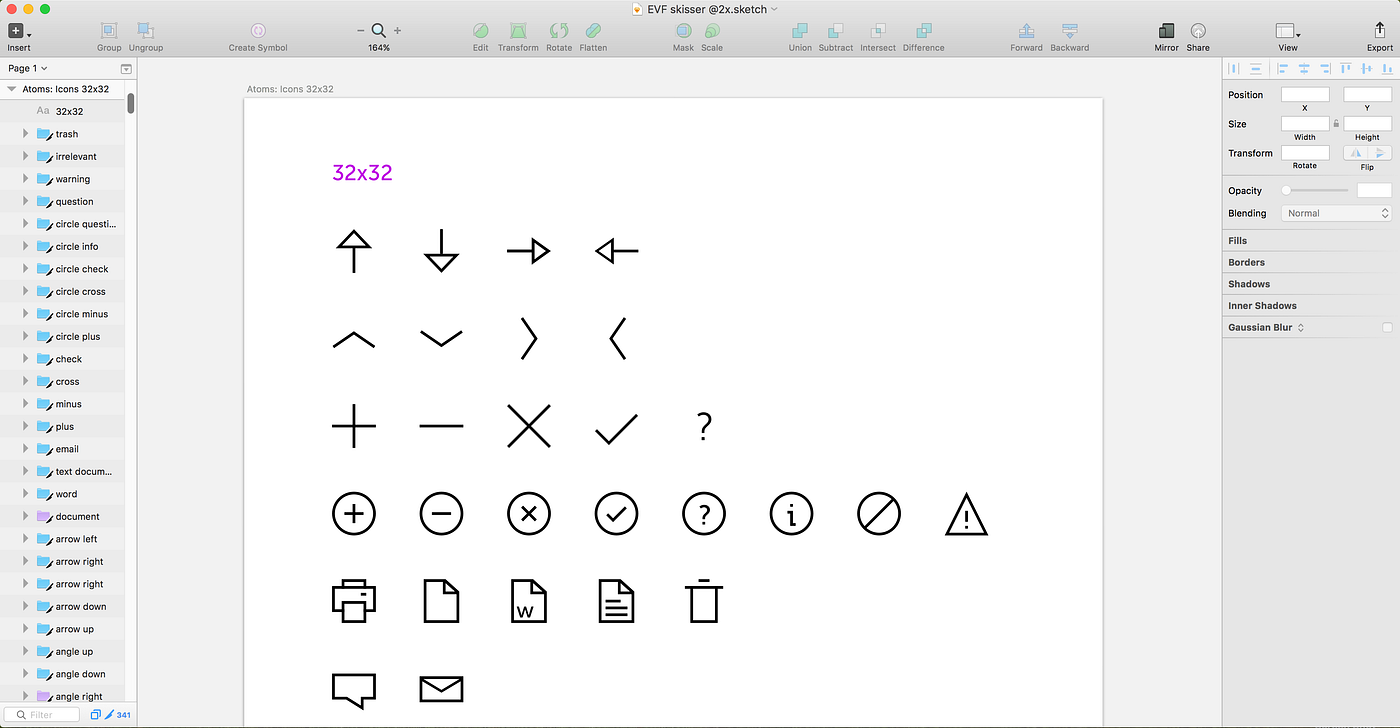Expand the warning layer group

click(x=26, y=178)
